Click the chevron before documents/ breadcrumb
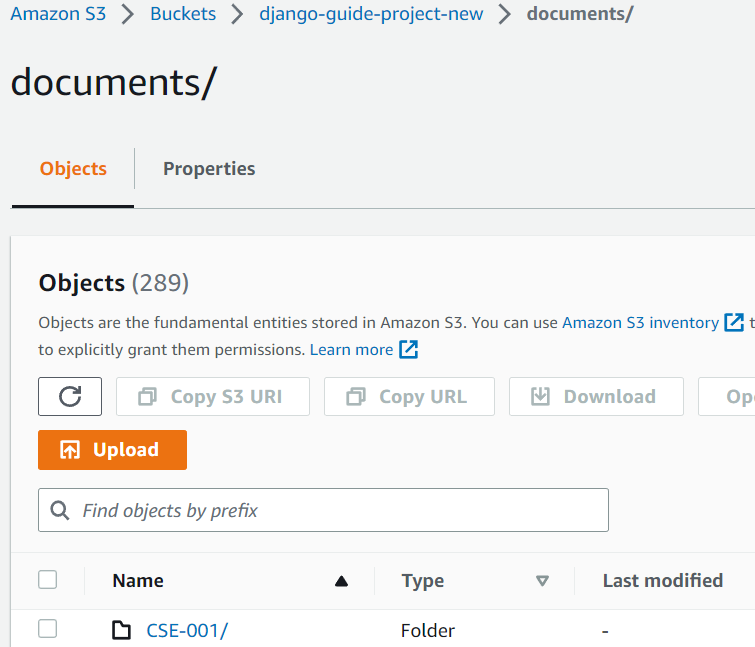This screenshot has height=647, width=755. coord(504,14)
